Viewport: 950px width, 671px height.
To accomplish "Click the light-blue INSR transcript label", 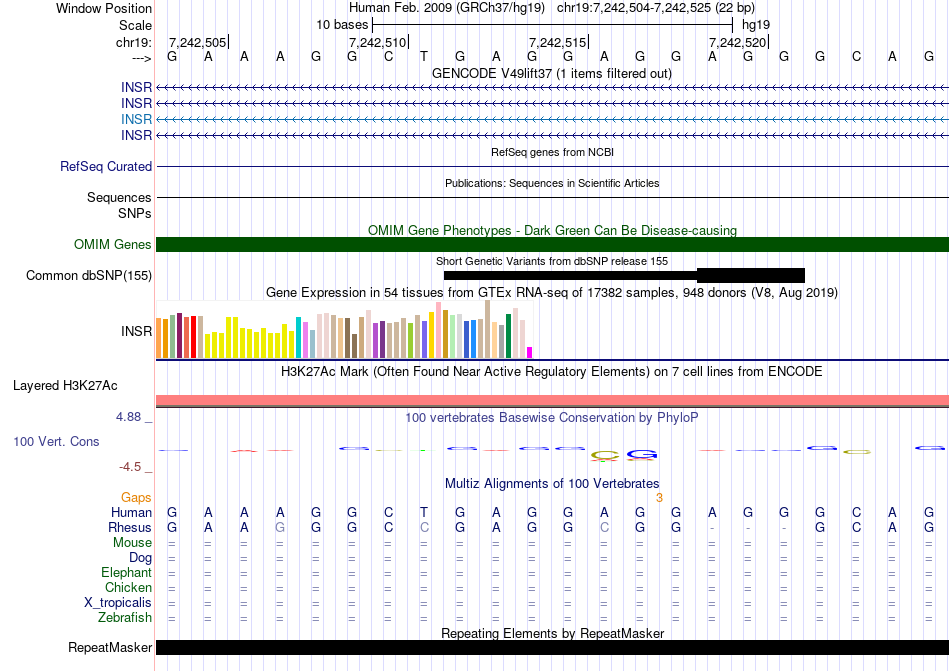I will point(136,119).
